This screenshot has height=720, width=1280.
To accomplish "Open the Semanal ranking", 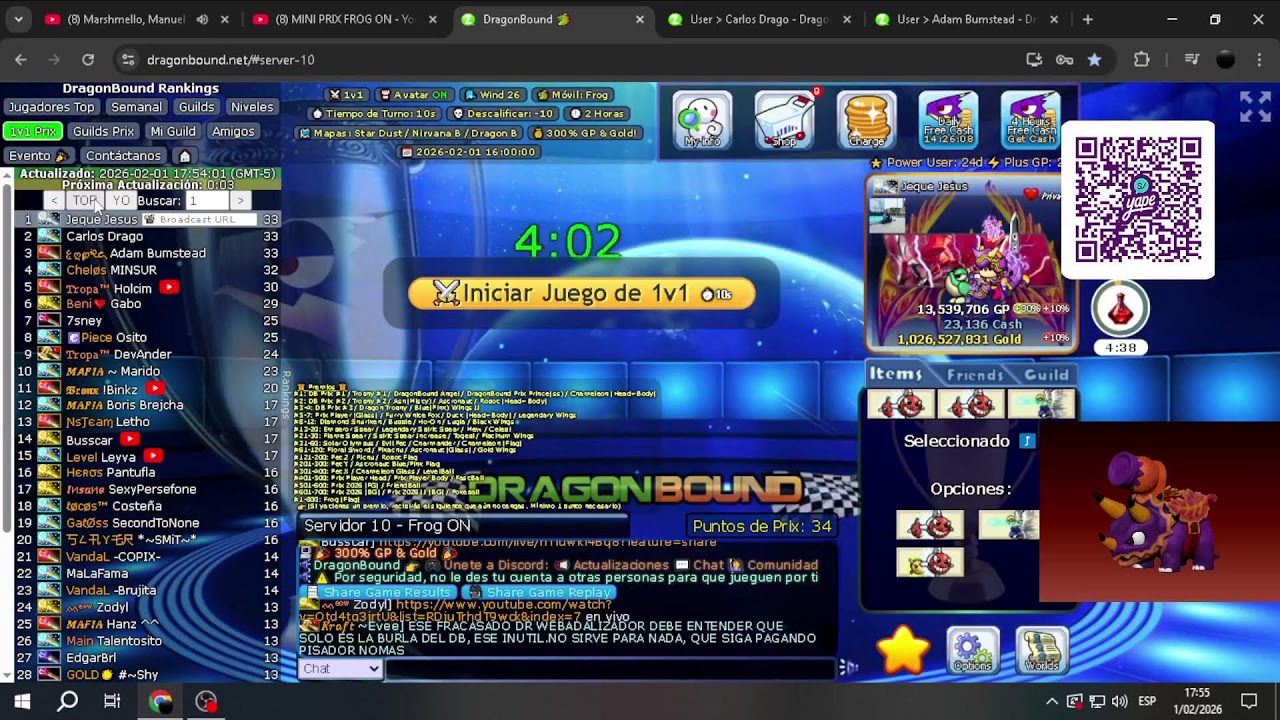I will [x=136, y=107].
